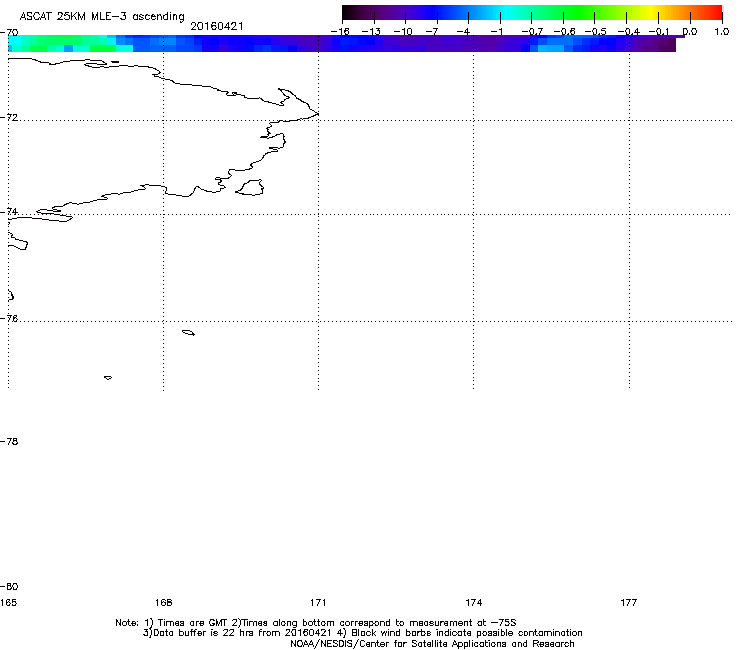Screen dimensions: 740x650
Task: Click the longitude label 168
Action: [x=163, y=602]
